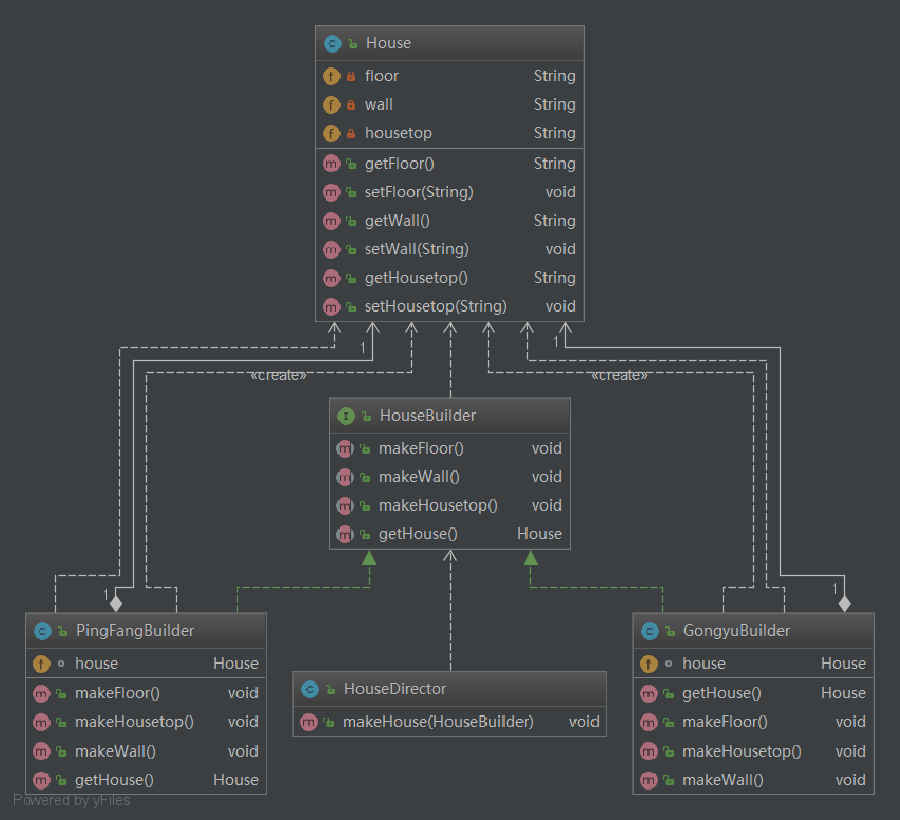The image size is (900, 820).
Task: Click the House class icon
Action: point(332,43)
